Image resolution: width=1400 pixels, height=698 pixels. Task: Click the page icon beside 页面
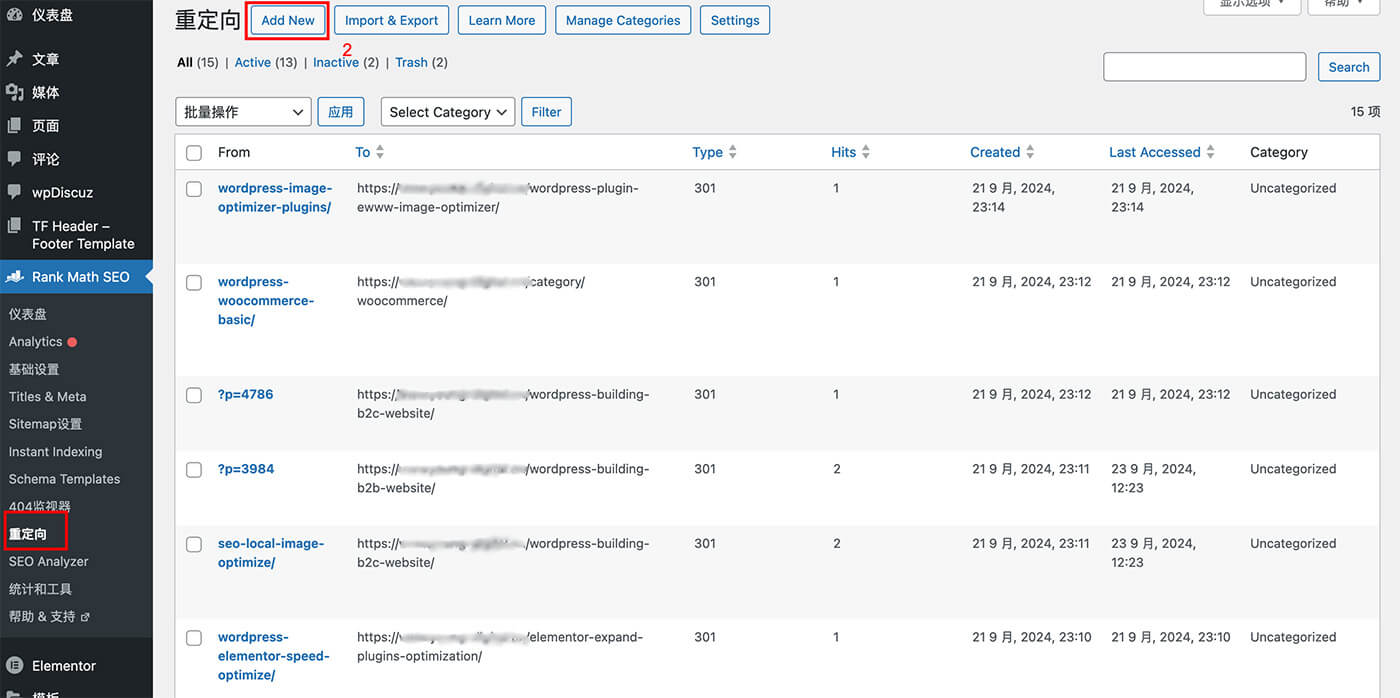click(14, 125)
